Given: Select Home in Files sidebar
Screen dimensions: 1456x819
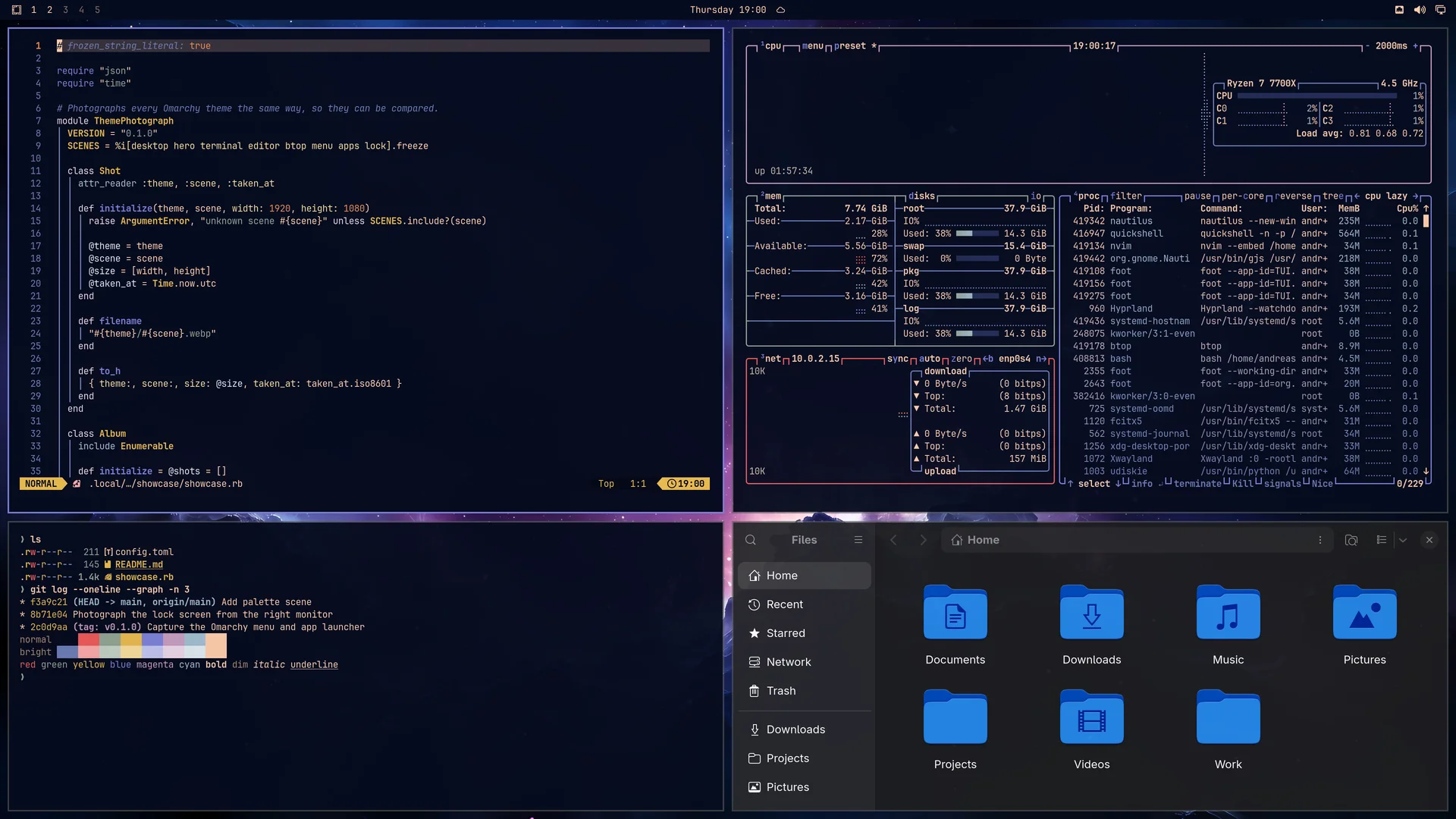Looking at the screenshot, I should (804, 576).
